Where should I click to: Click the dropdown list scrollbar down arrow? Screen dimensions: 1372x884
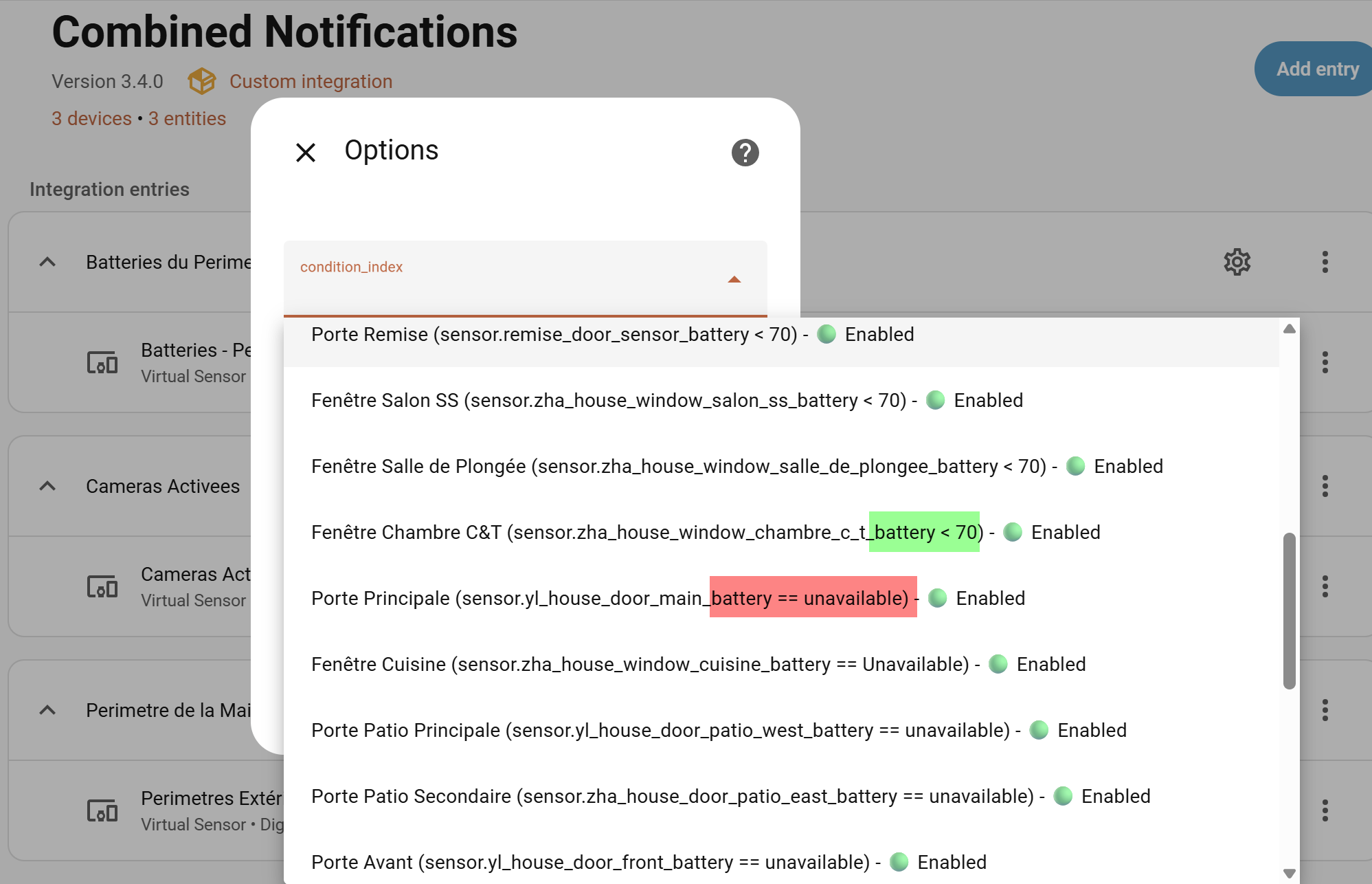[x=1289, y=873]
